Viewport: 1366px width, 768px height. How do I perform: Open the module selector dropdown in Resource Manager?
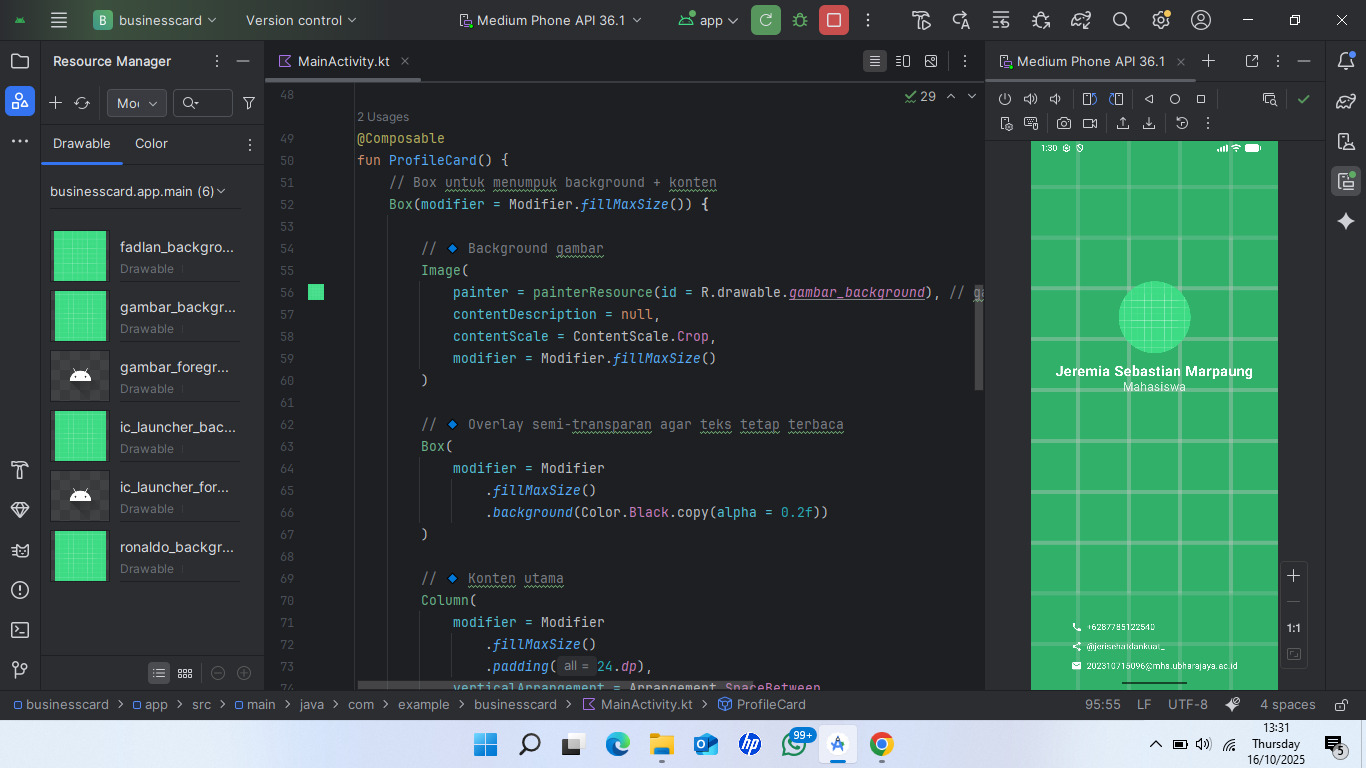pos(137,103)
